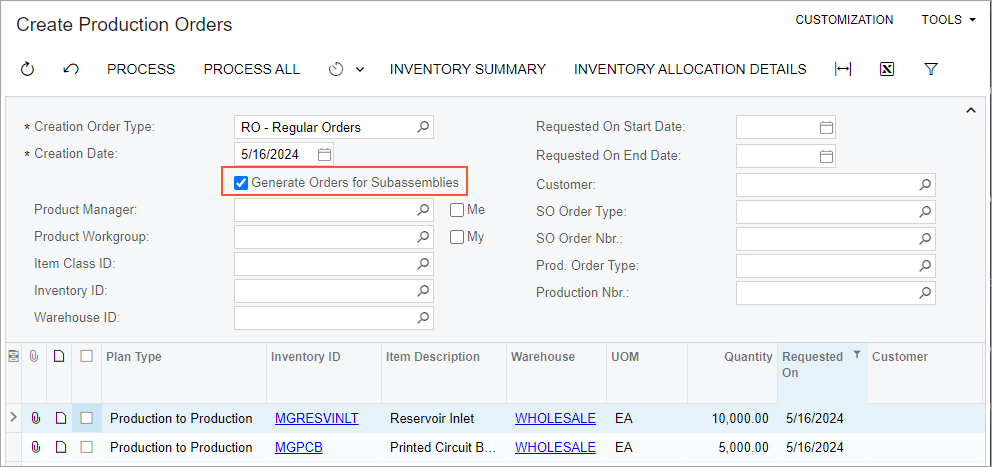Click the Fit to Screen columns icon

843,69
